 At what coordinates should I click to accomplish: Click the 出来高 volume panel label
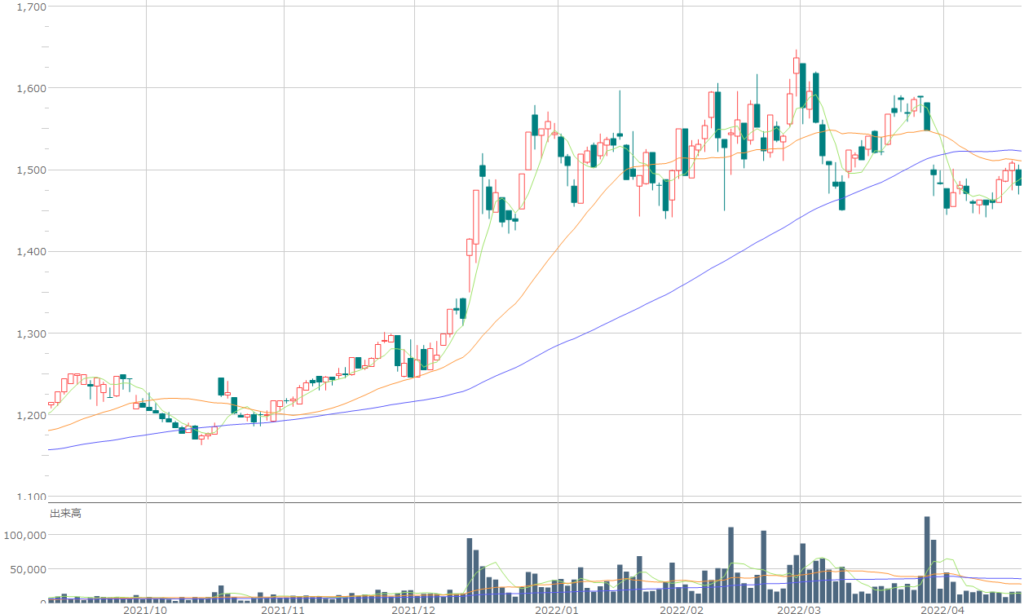[x=66, y=513]
